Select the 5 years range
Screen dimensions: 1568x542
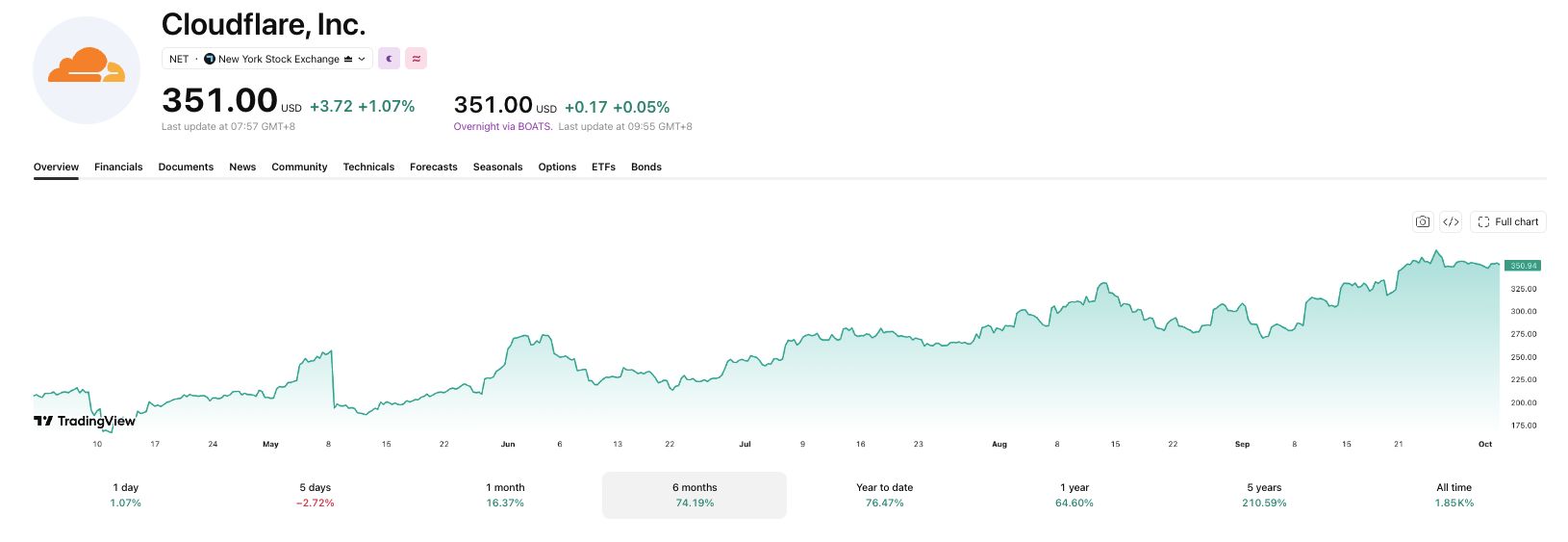pyautogui.click(x=1264, y=495)
